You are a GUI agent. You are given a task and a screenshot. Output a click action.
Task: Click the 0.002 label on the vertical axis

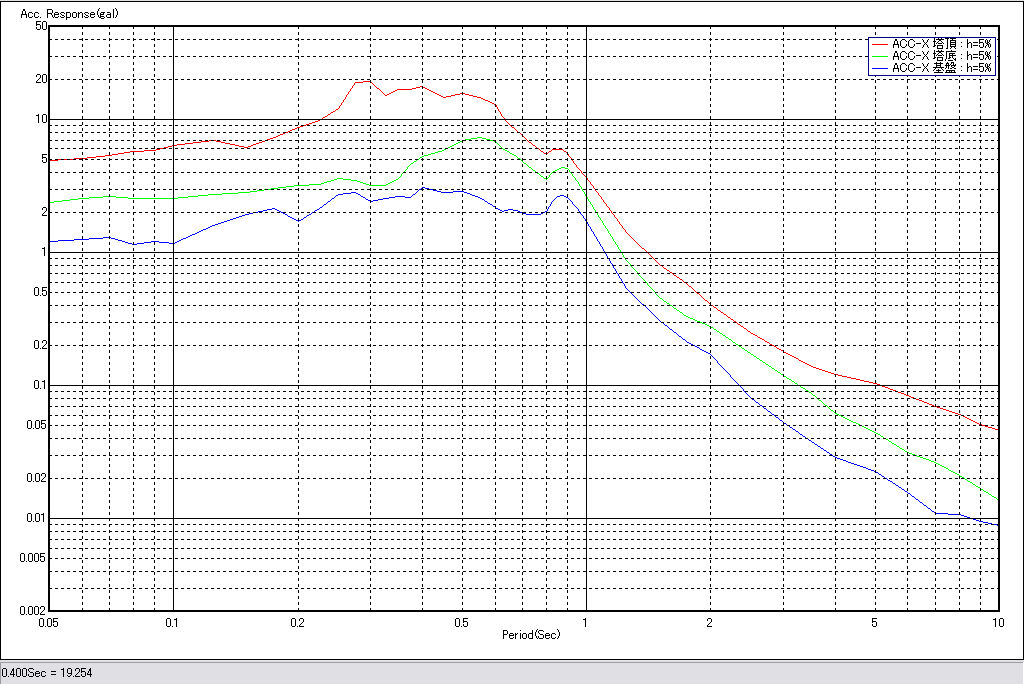pyautogui.click(x=34, y=610)
